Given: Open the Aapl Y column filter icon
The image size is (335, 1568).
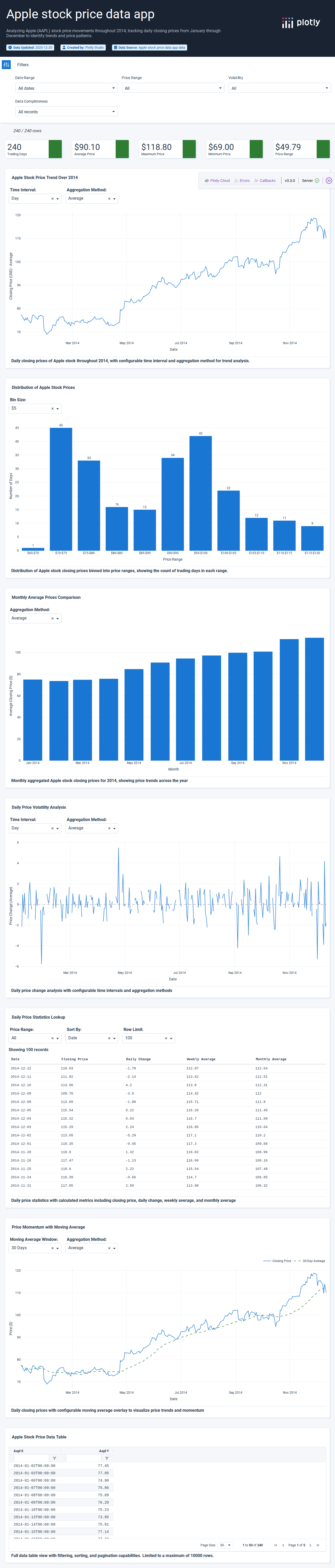Looking at the screenshot, I should [x=107, y=1458].
